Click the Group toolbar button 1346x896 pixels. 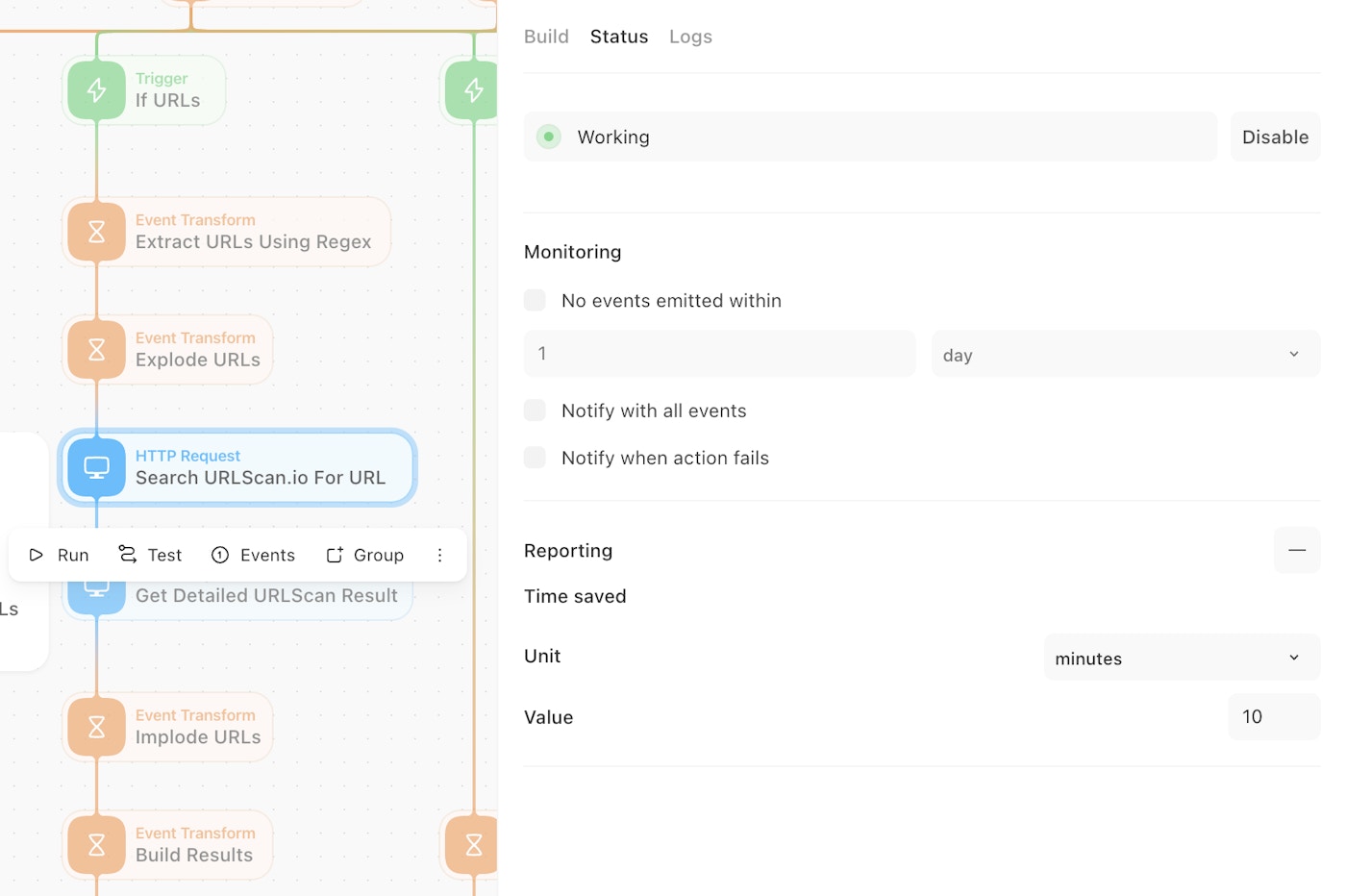[365, 555]
